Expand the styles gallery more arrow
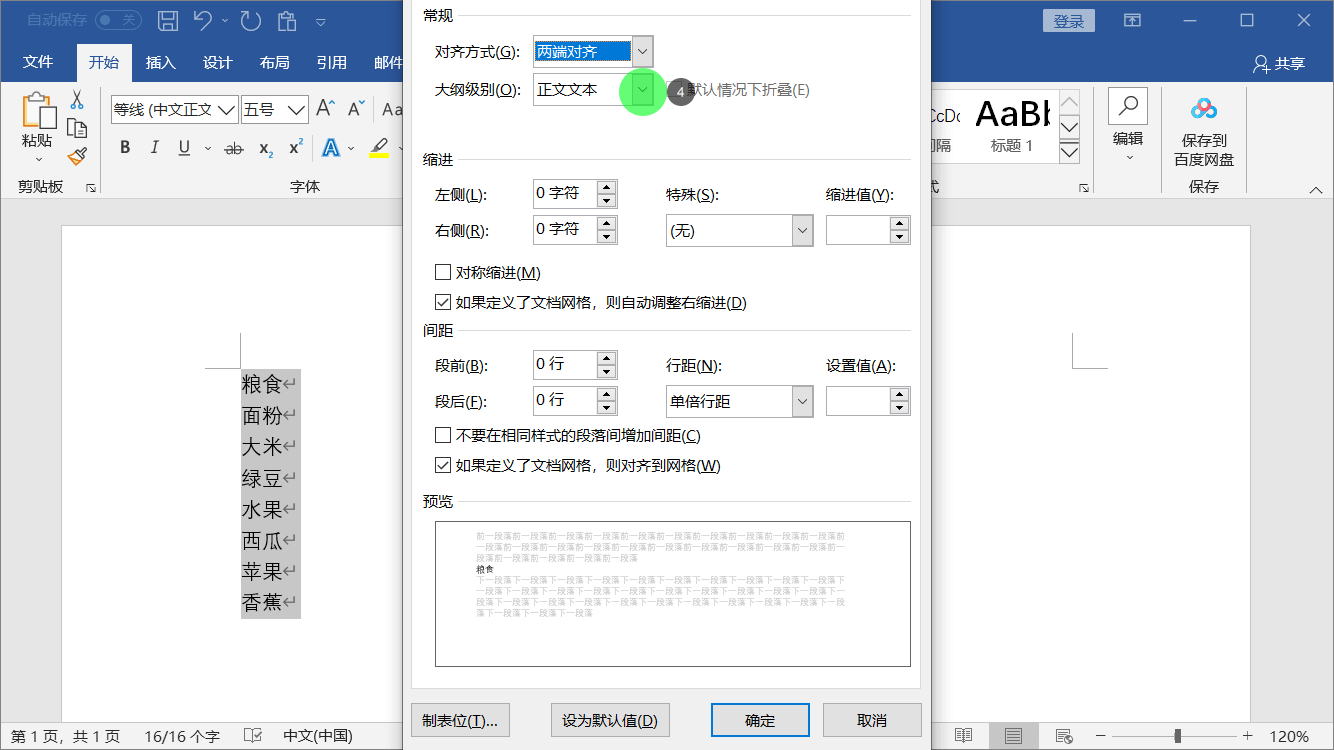 pos(1069,152)
